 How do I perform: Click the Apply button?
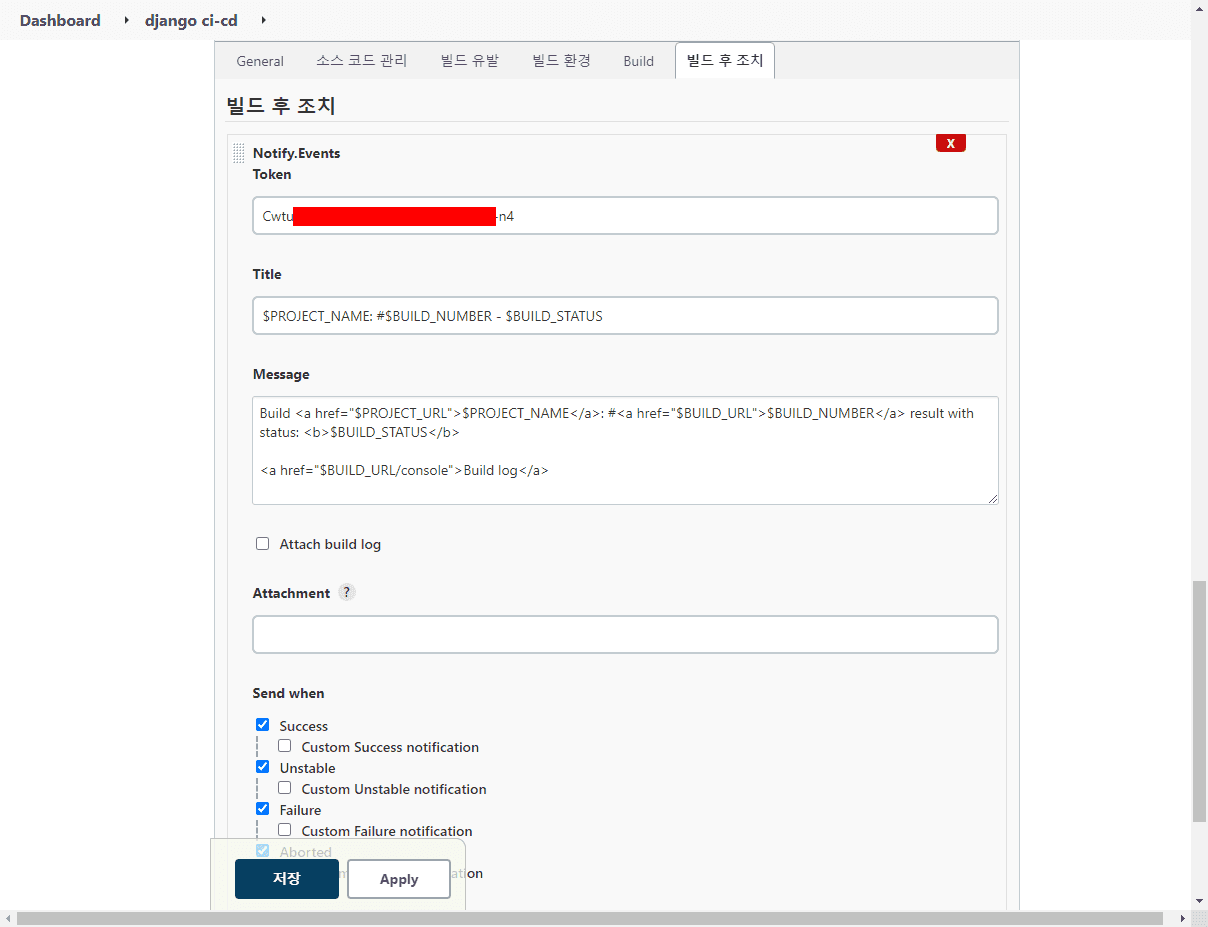tap(399, 879)
